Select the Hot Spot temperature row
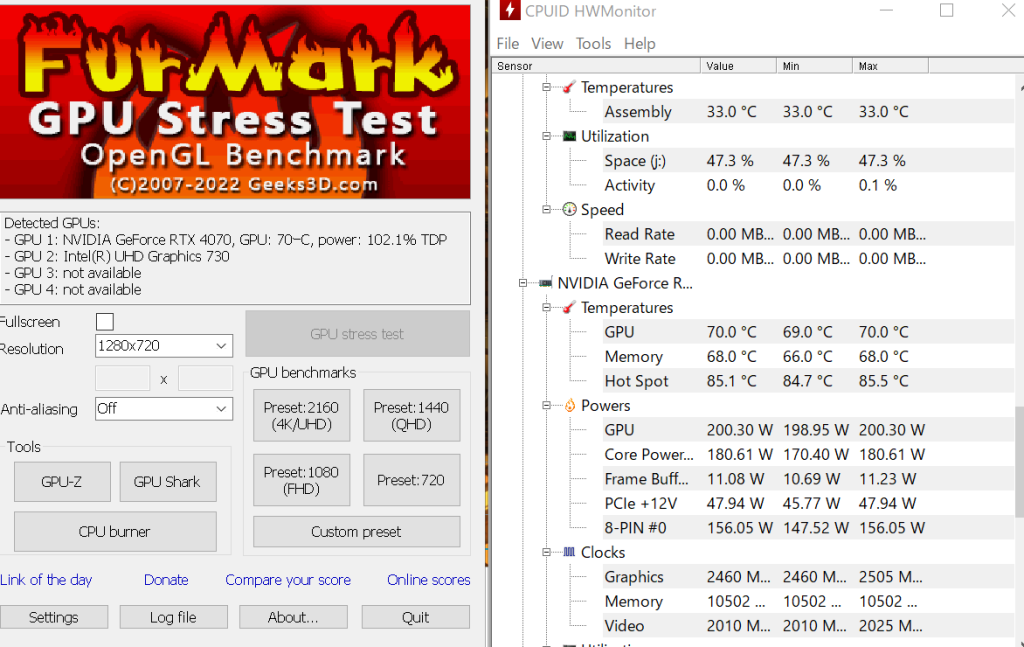1024x647 pixels. tap(808, 381)
